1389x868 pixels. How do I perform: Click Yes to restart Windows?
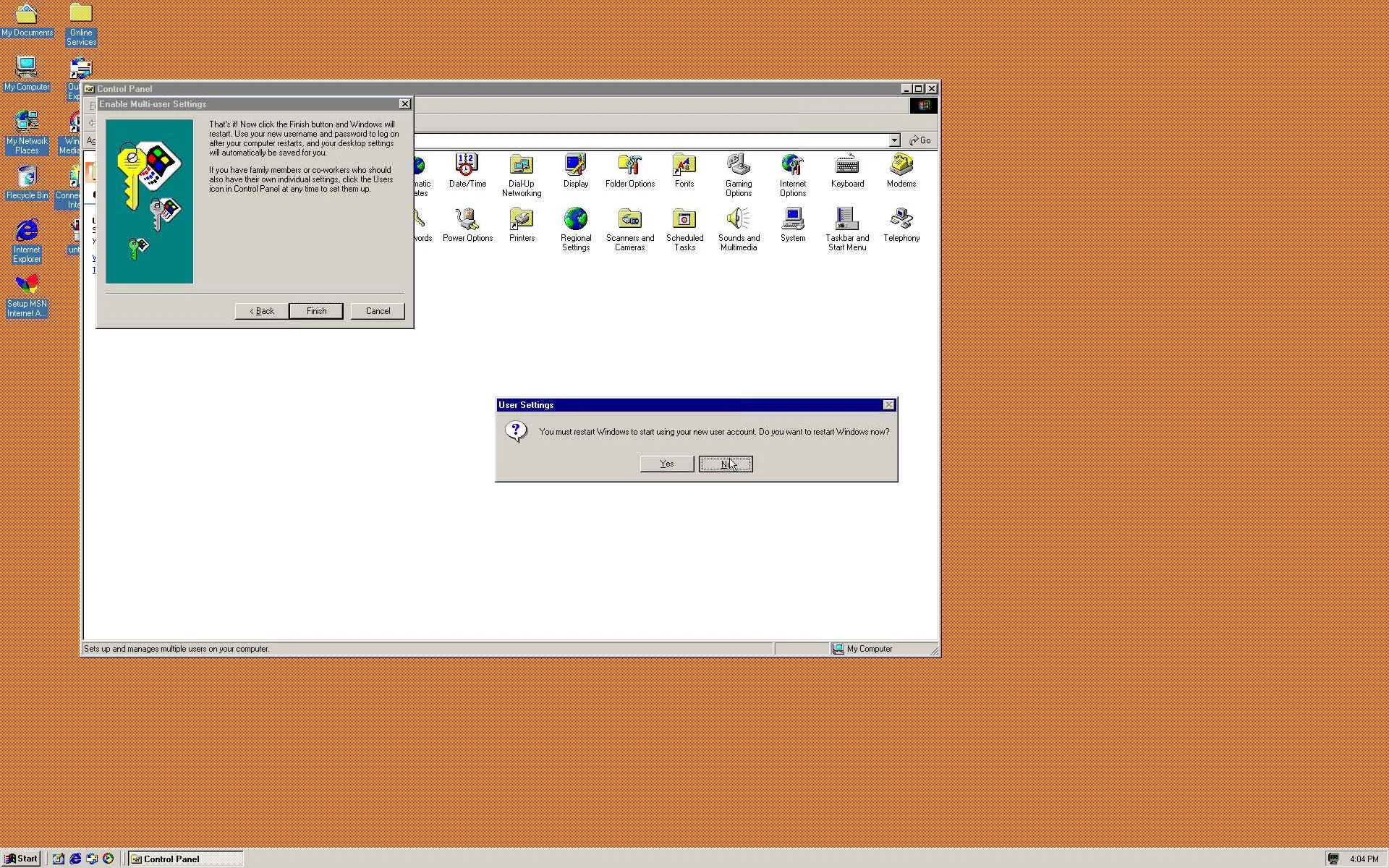pyautogui.click(x=666, y=464)
